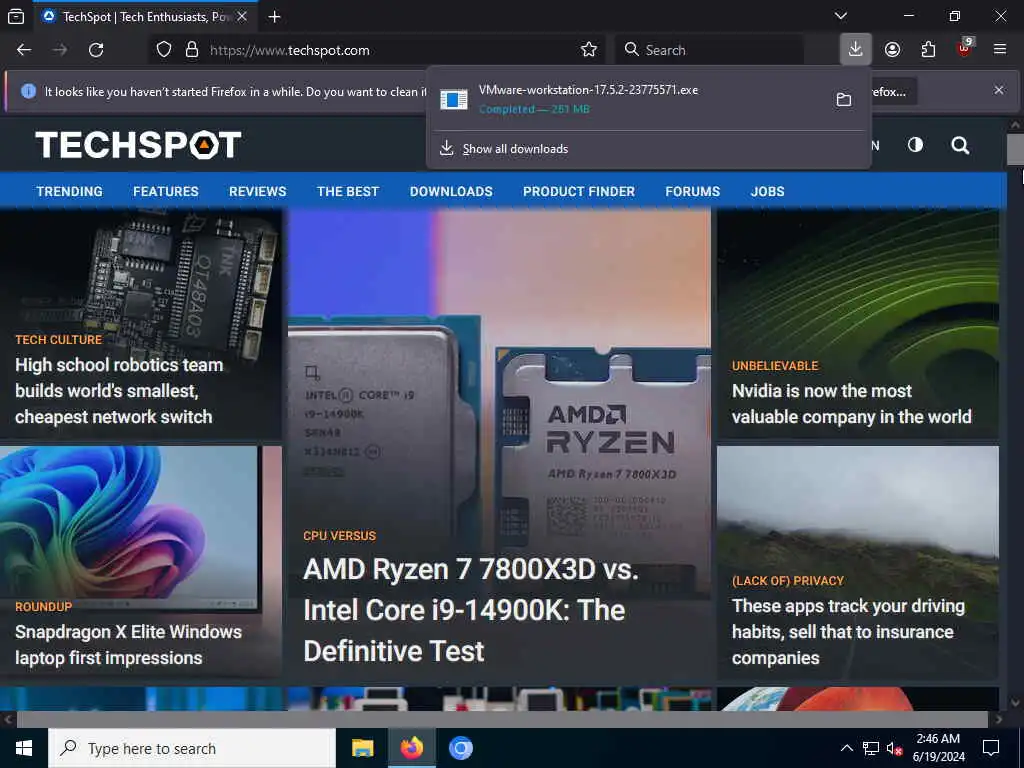Open Firefox account menu
This screenshot has width=1024, height=768.
[893, 50]
